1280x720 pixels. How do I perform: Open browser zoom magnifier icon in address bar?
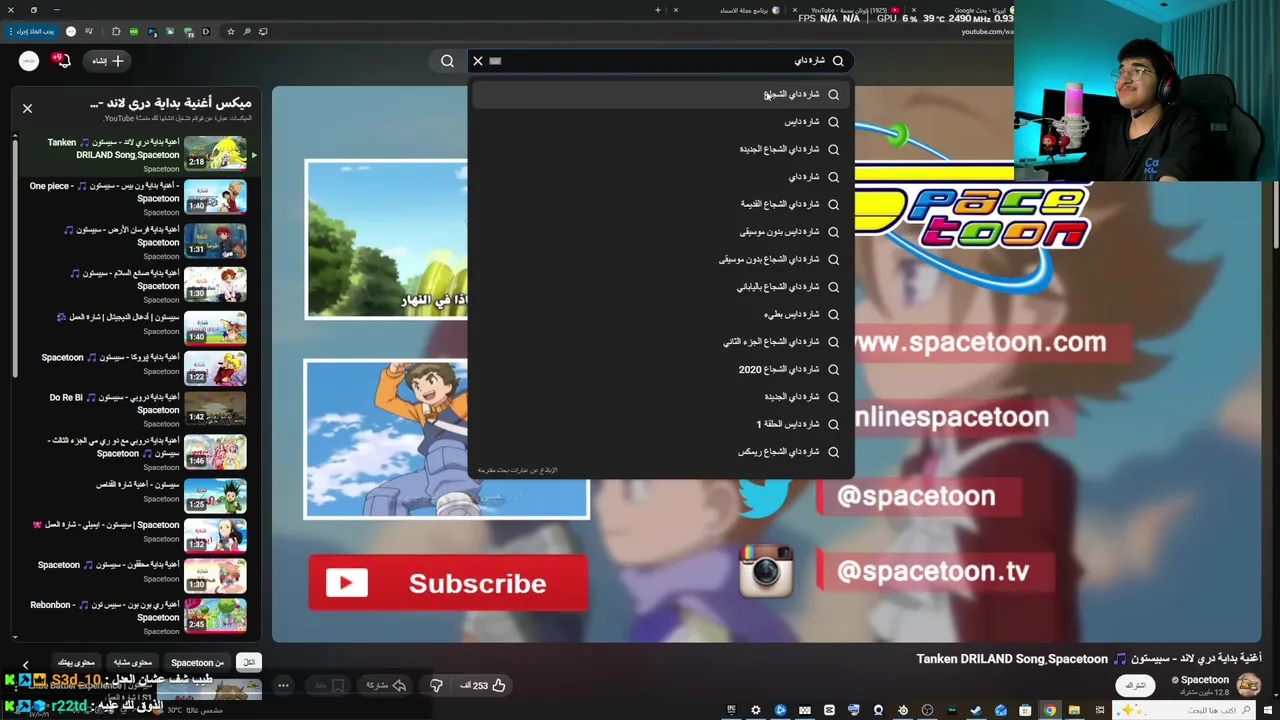[x=247, y=32]
